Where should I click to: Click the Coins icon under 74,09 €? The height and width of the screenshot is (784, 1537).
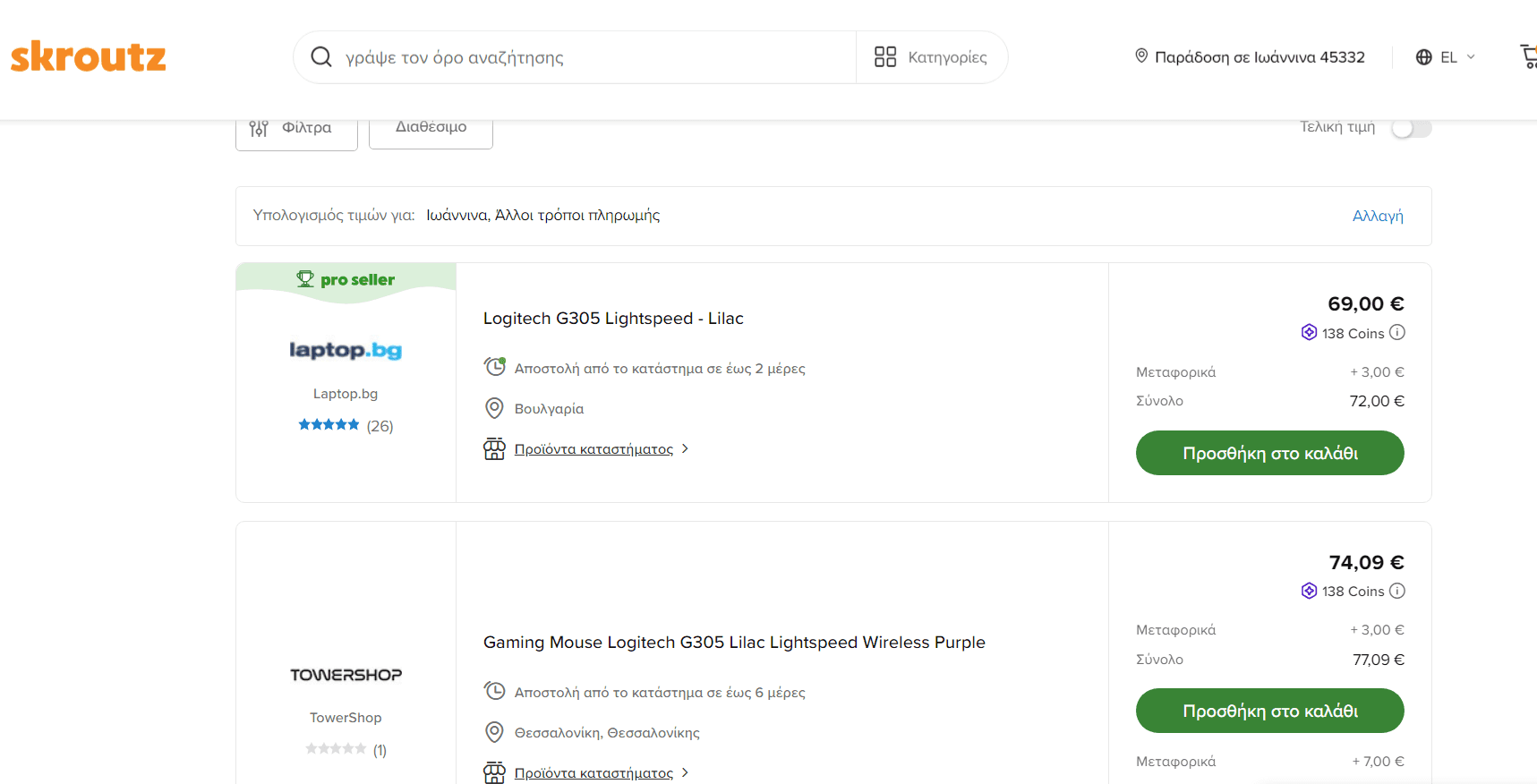(x=1309, y=591)
